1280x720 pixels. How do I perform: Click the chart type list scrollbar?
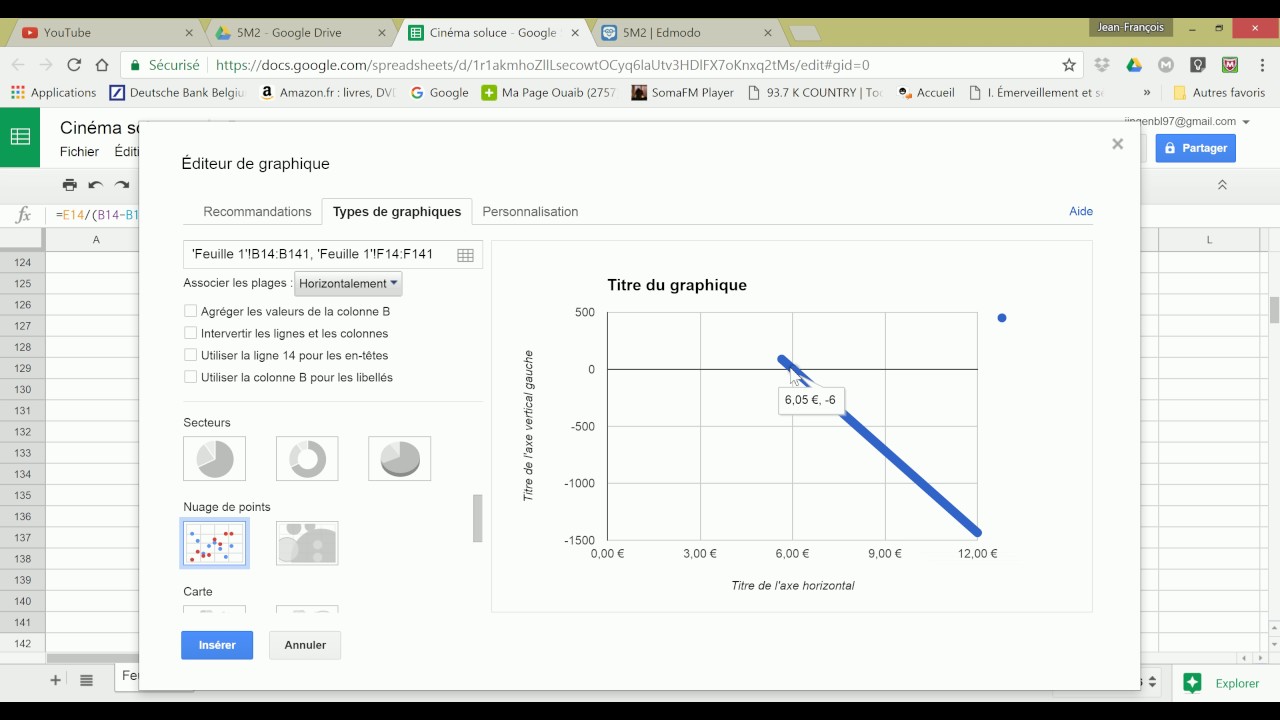(x=478, y=518)
